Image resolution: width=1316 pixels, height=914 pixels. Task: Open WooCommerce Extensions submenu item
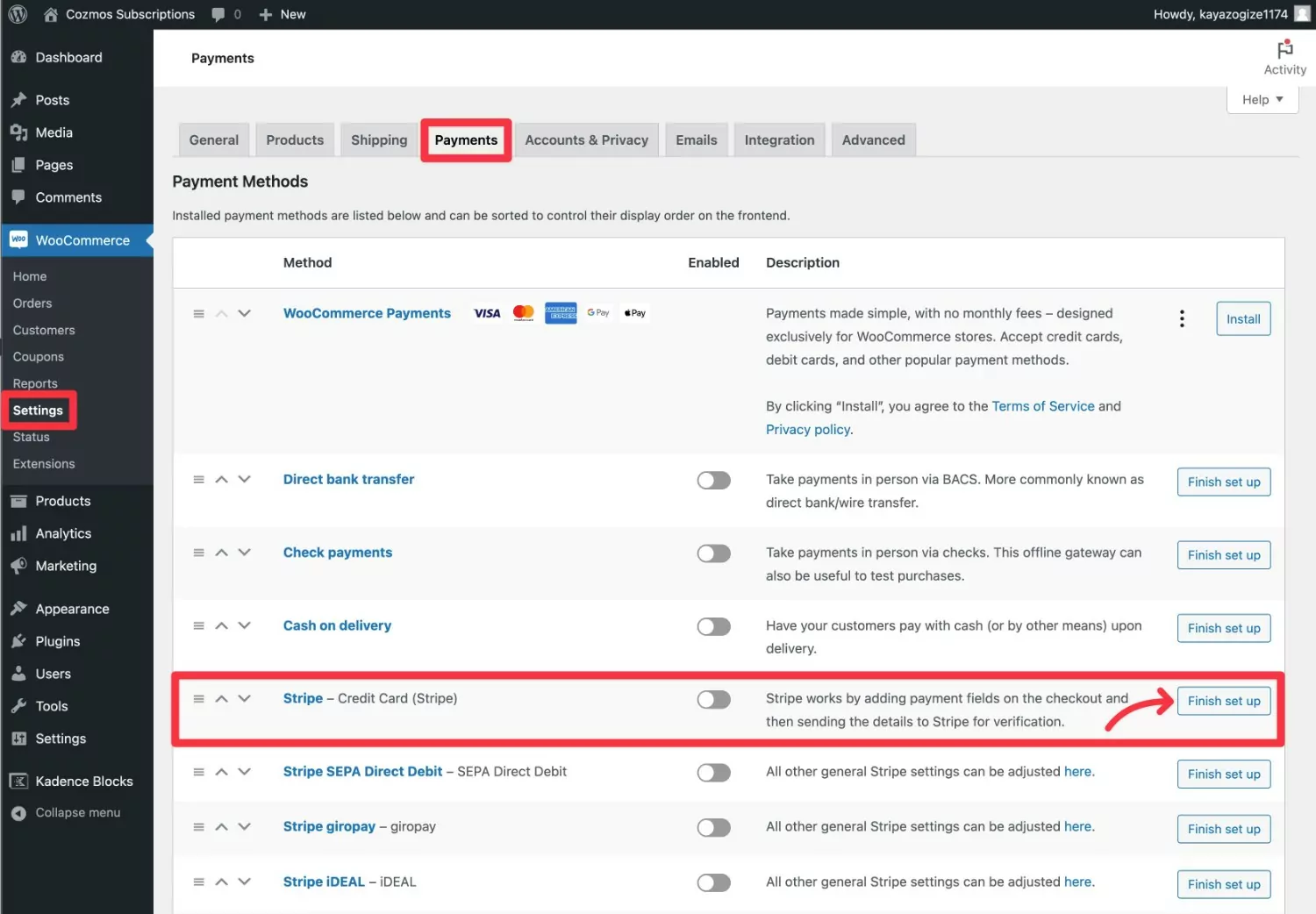pos(44,464)
